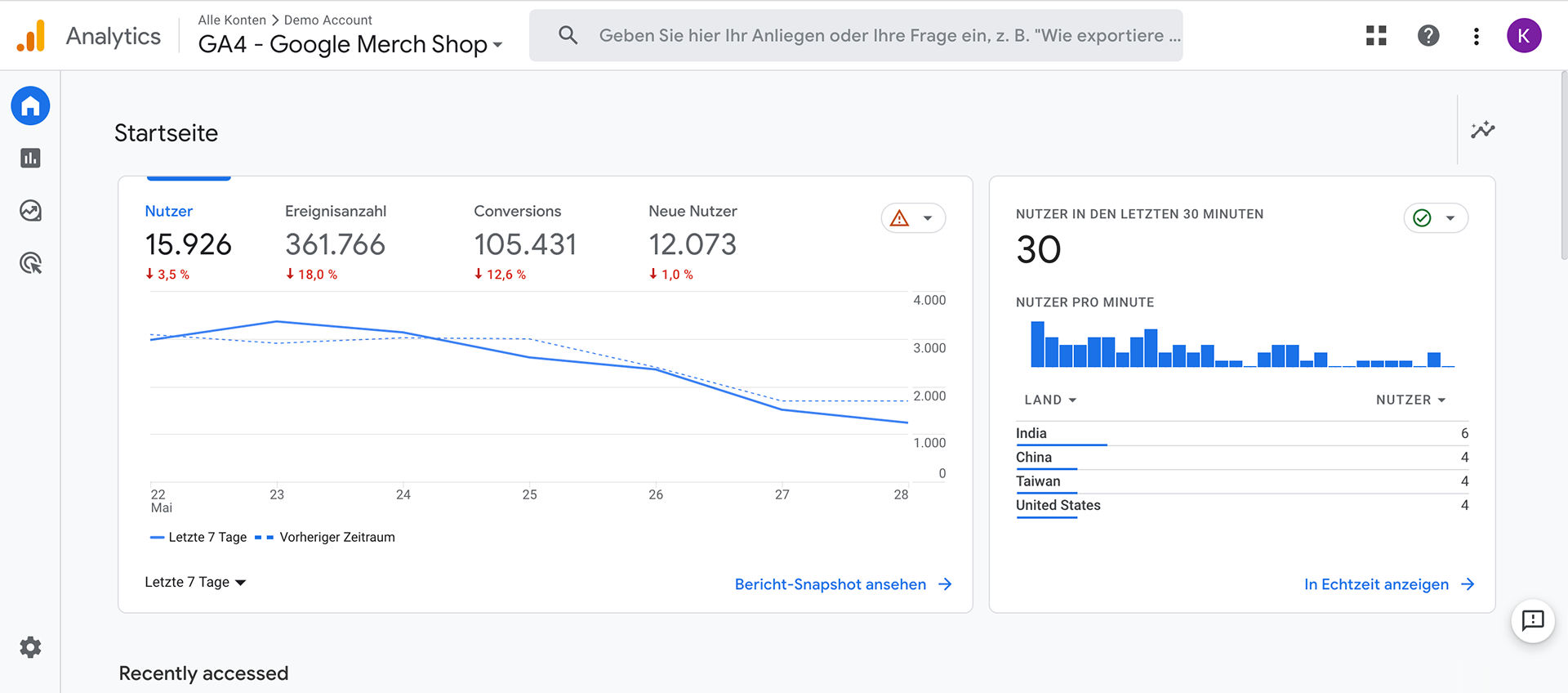Viewport: 1568px width, 693px height.
Task: Select the United States row
Action: coord(1241,506)
